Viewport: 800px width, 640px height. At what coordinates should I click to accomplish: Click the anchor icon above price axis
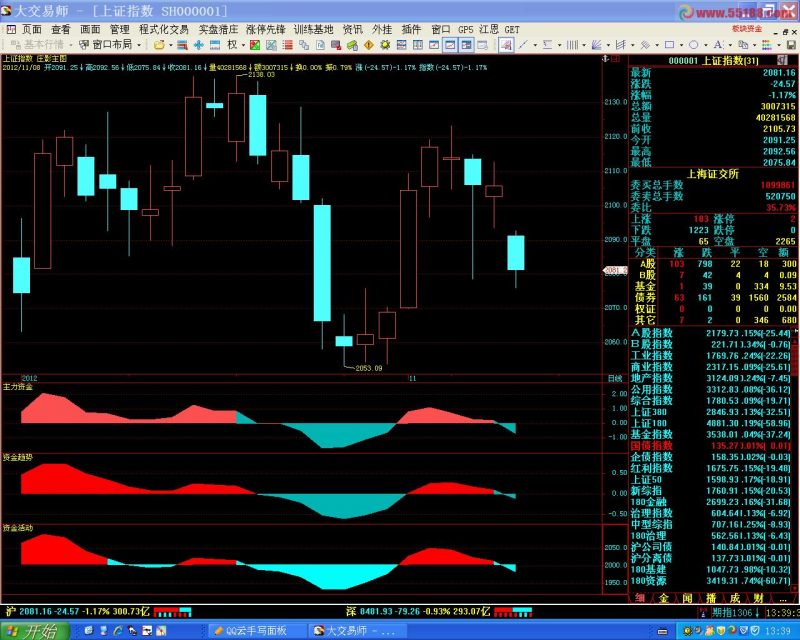606,59
